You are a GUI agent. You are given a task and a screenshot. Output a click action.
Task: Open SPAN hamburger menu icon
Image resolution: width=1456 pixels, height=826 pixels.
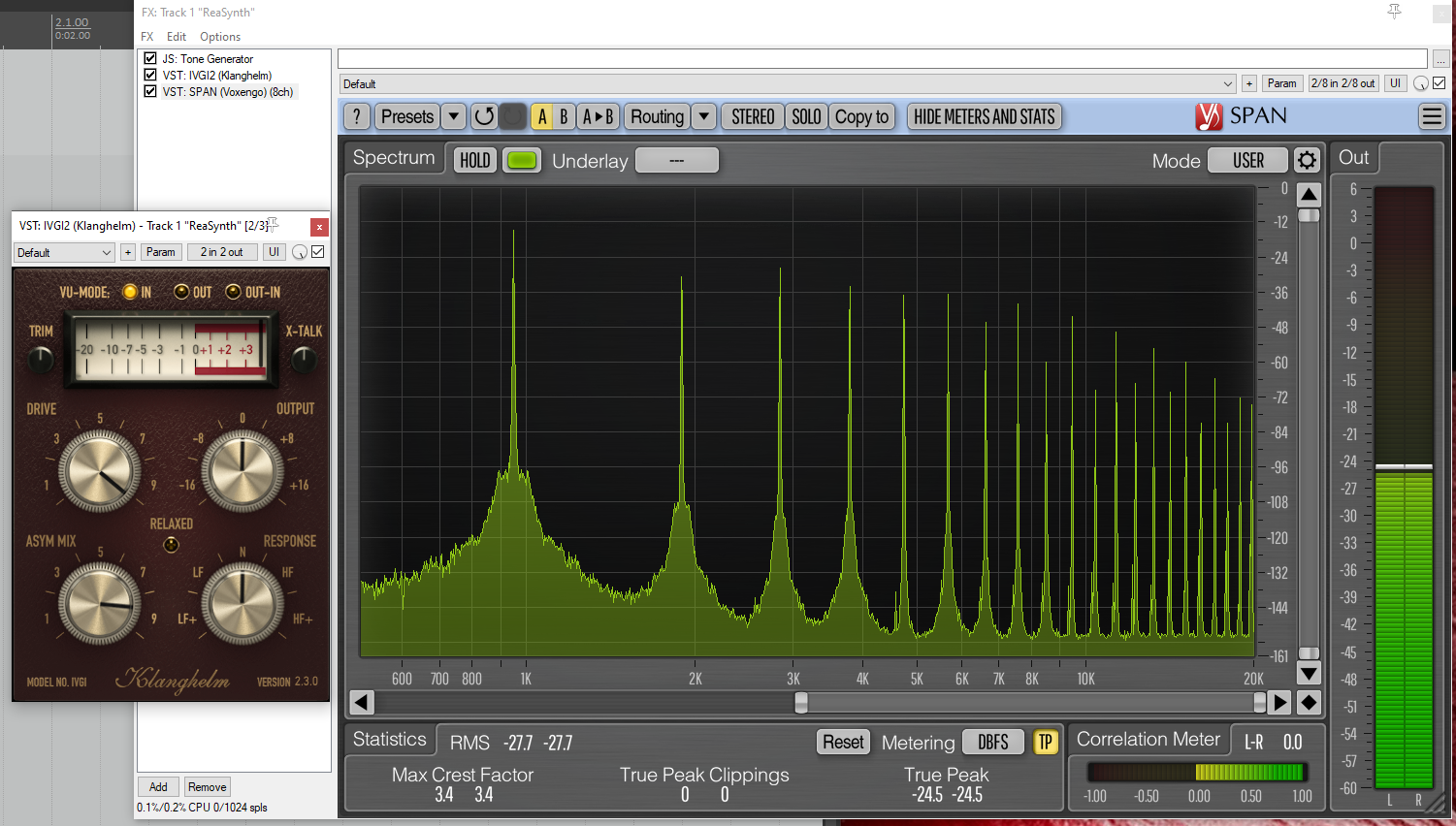click(1432, 117)
